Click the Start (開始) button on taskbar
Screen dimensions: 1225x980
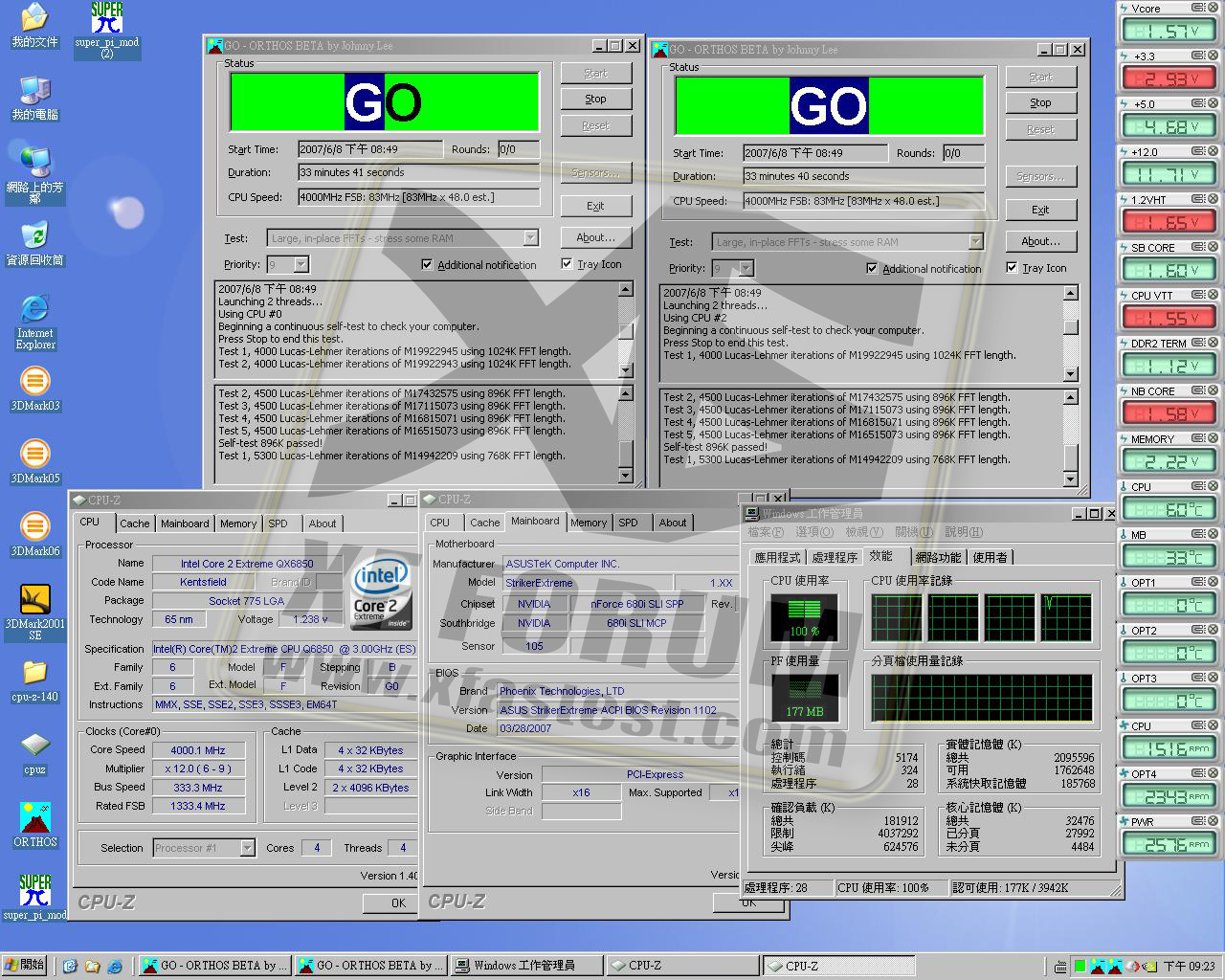(x=25, y=965)
